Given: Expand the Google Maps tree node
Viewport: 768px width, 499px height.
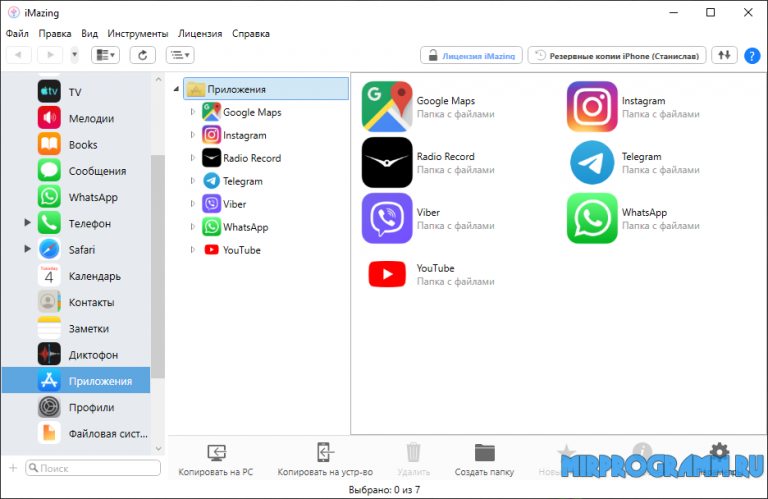Looking at the screenshot, I should coord(193,112).
